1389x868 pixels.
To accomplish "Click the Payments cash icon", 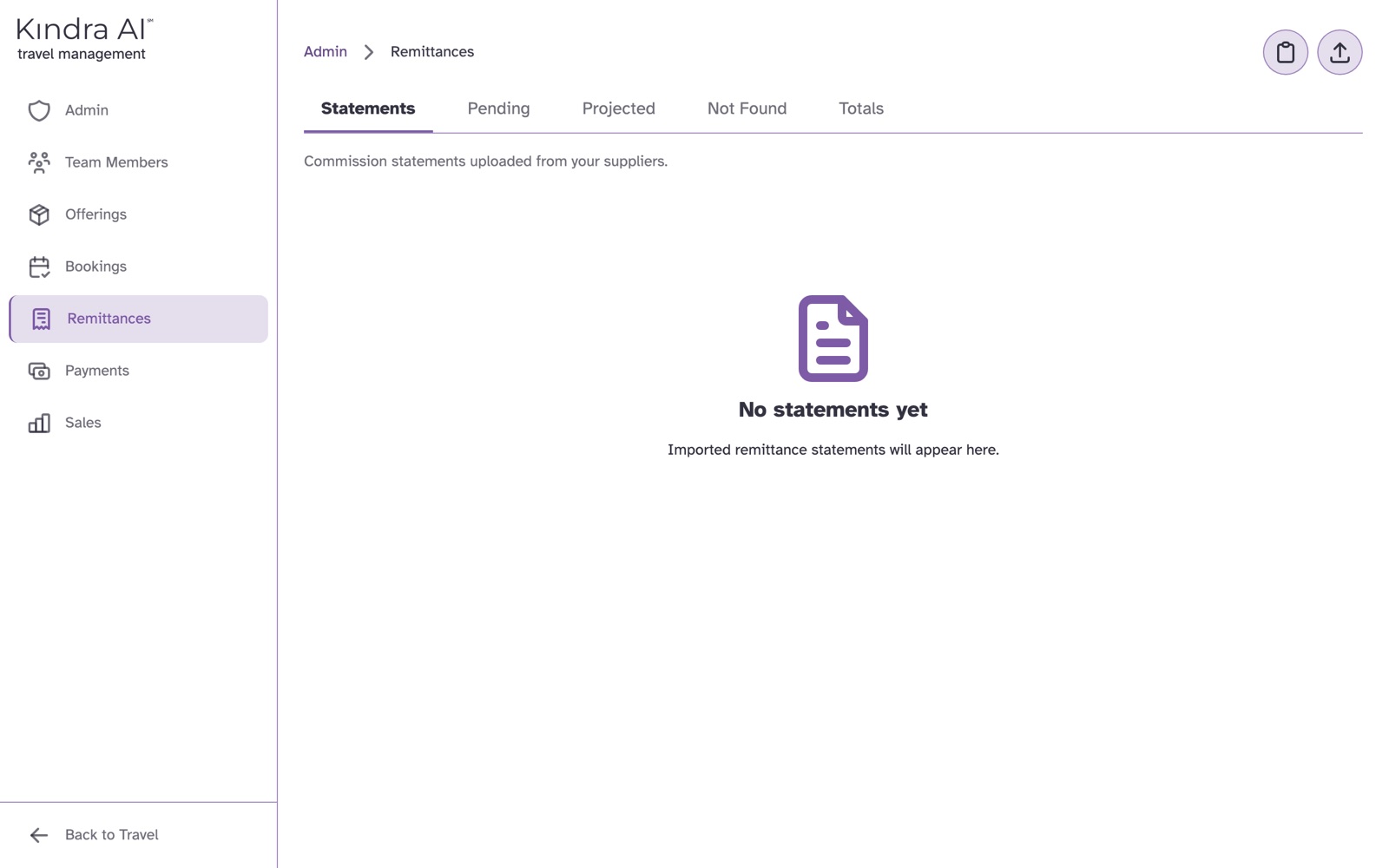I will (39, 371).
